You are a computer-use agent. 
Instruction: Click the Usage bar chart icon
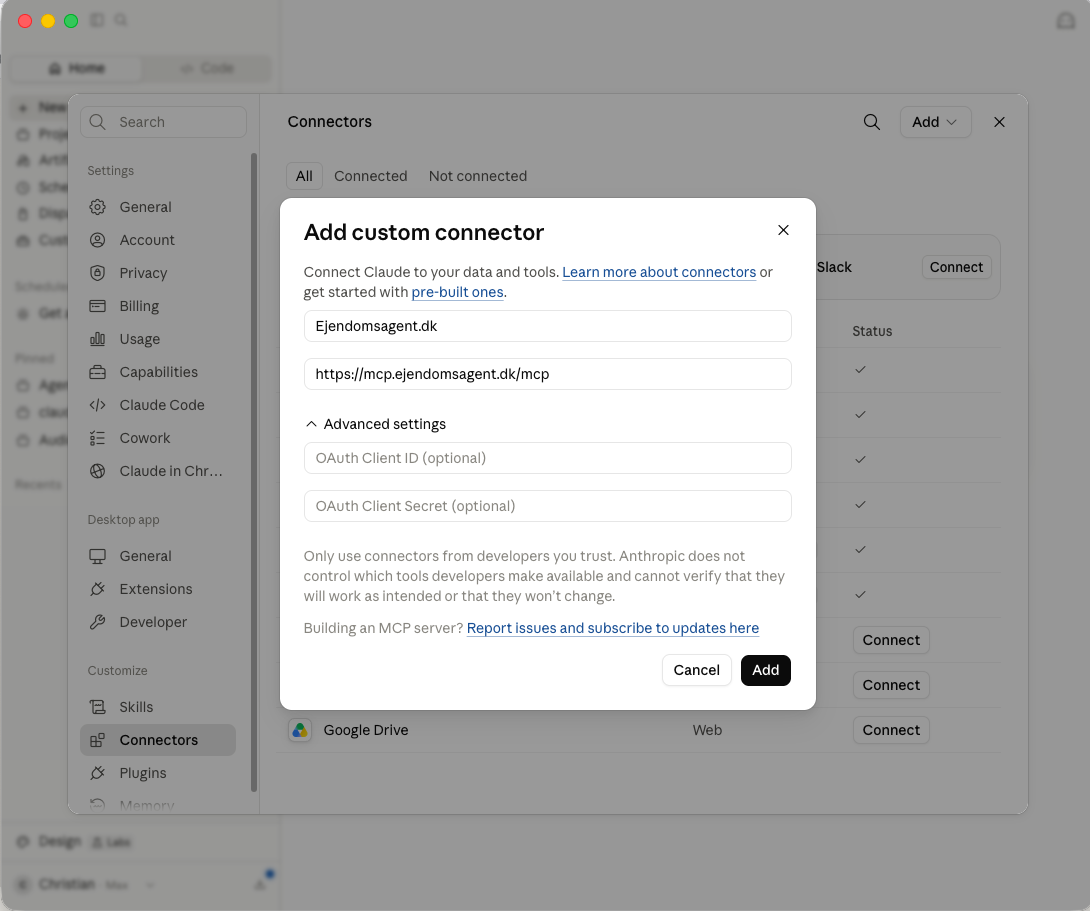point(97,339)
